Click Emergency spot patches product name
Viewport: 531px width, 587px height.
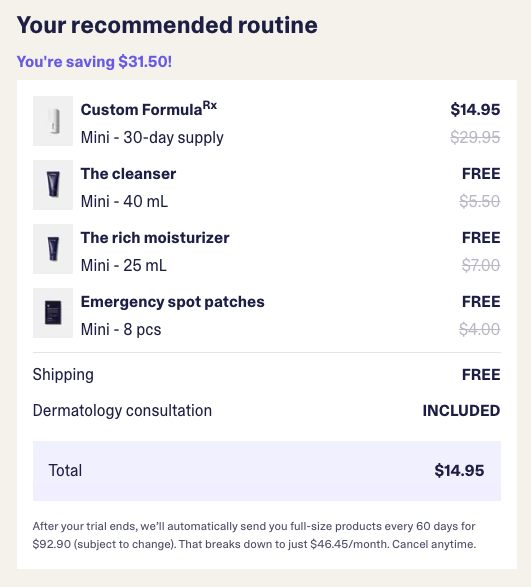pyautogui.click(x=173, y=302)
